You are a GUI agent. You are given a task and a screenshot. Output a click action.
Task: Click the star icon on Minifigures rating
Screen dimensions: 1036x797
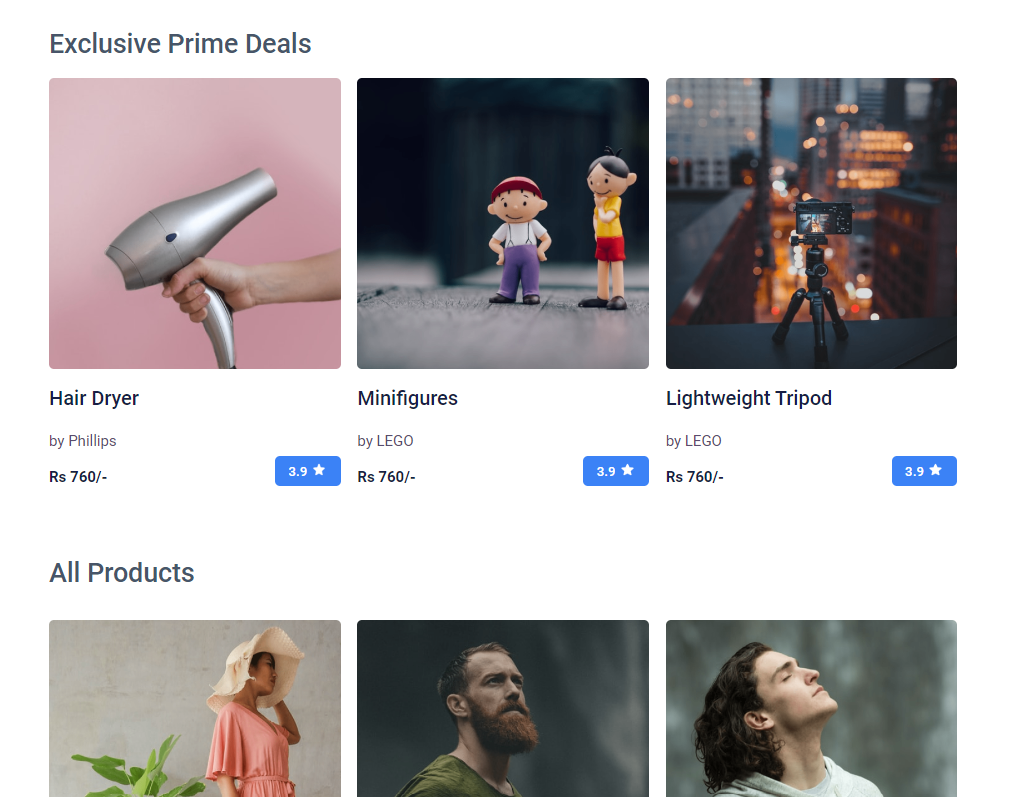tap(628, 470)
